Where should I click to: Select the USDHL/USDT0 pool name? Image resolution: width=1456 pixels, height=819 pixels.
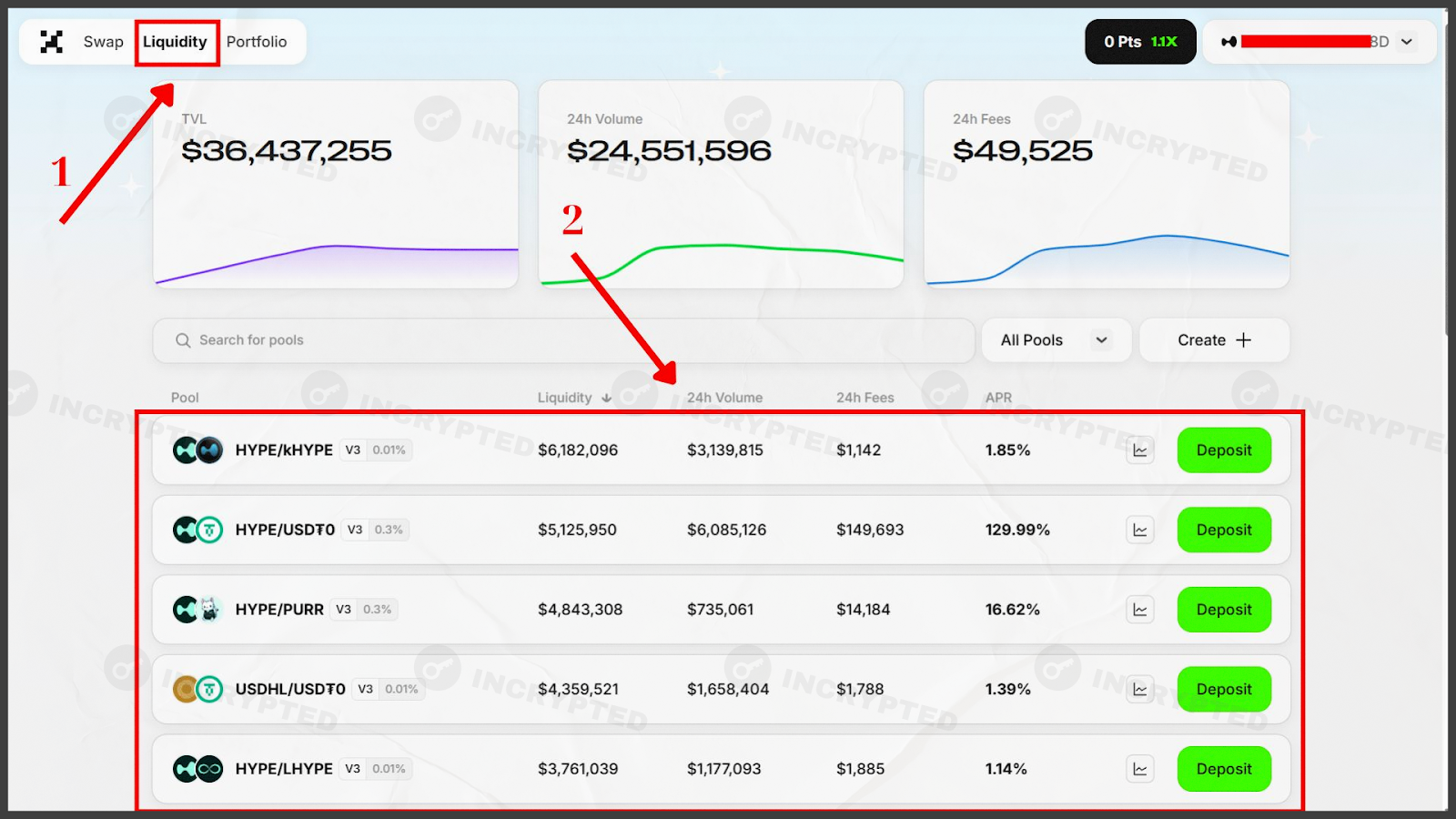[x=290, y=689]
